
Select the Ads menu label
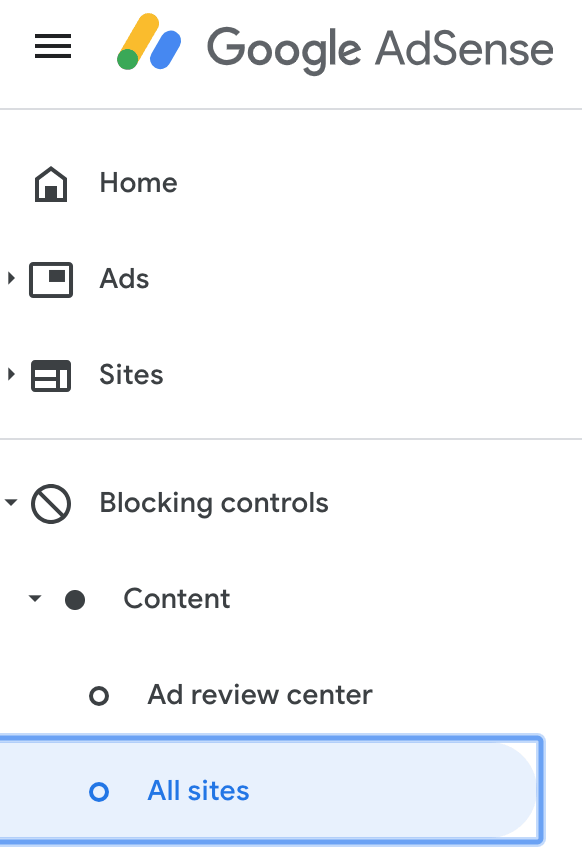point(124,279)
